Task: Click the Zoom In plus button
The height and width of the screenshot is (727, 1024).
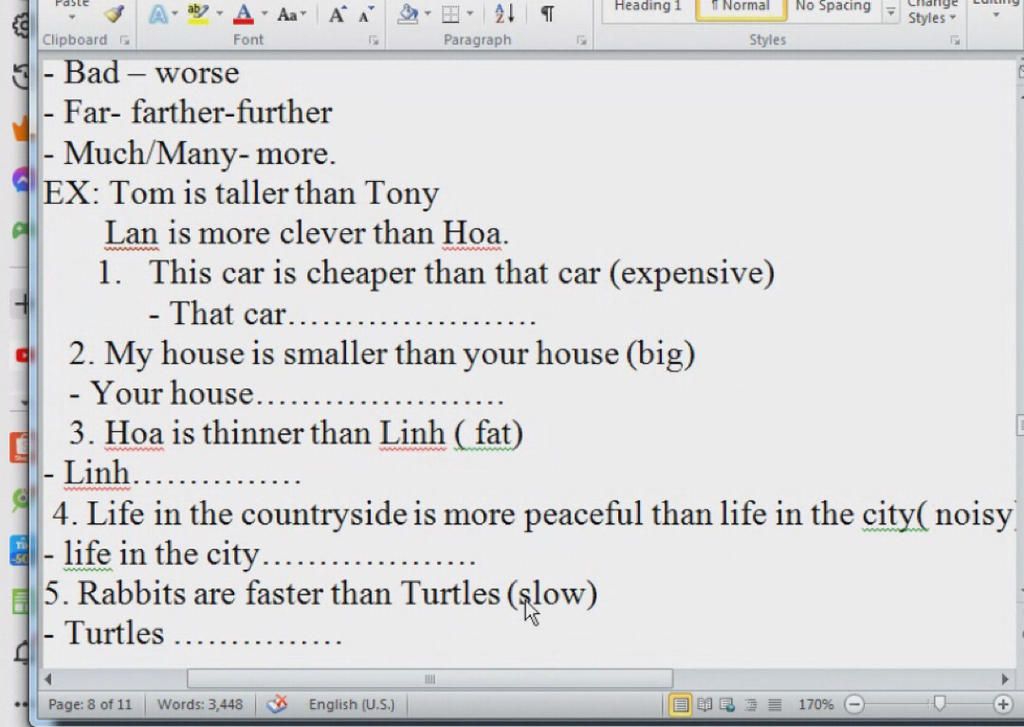Action: point(1002,704)
